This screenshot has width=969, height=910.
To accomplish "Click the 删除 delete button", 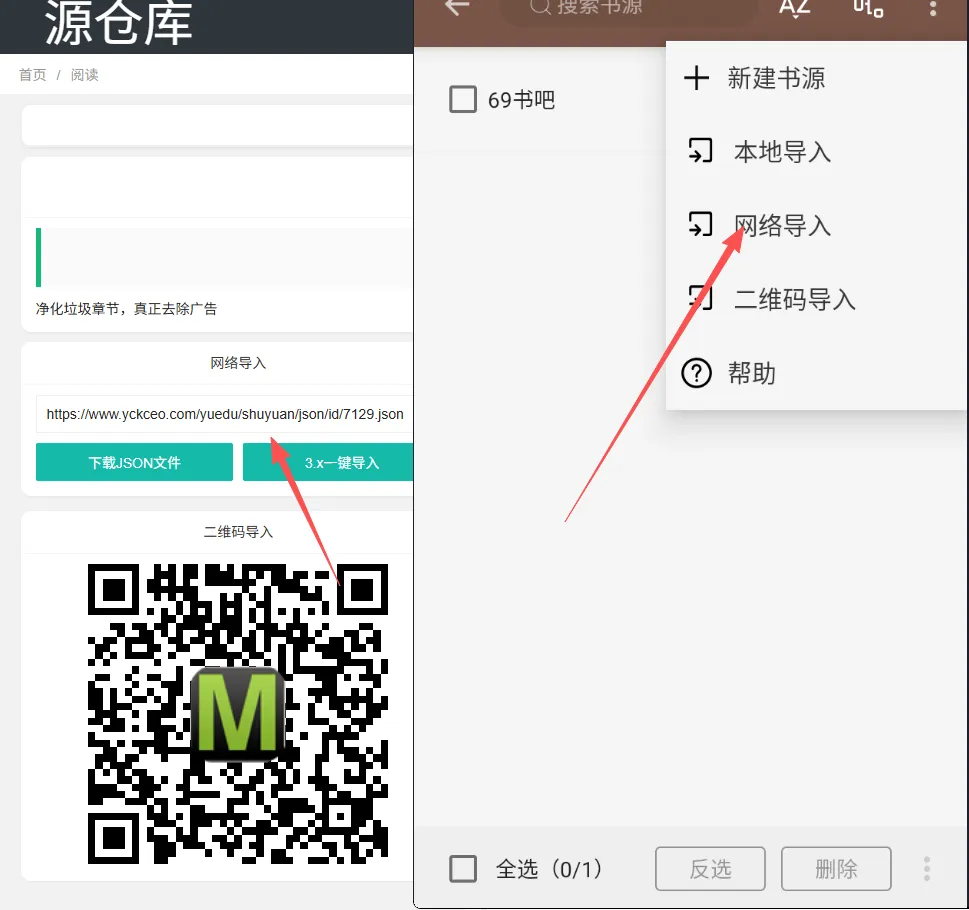I will click(836, 869).
